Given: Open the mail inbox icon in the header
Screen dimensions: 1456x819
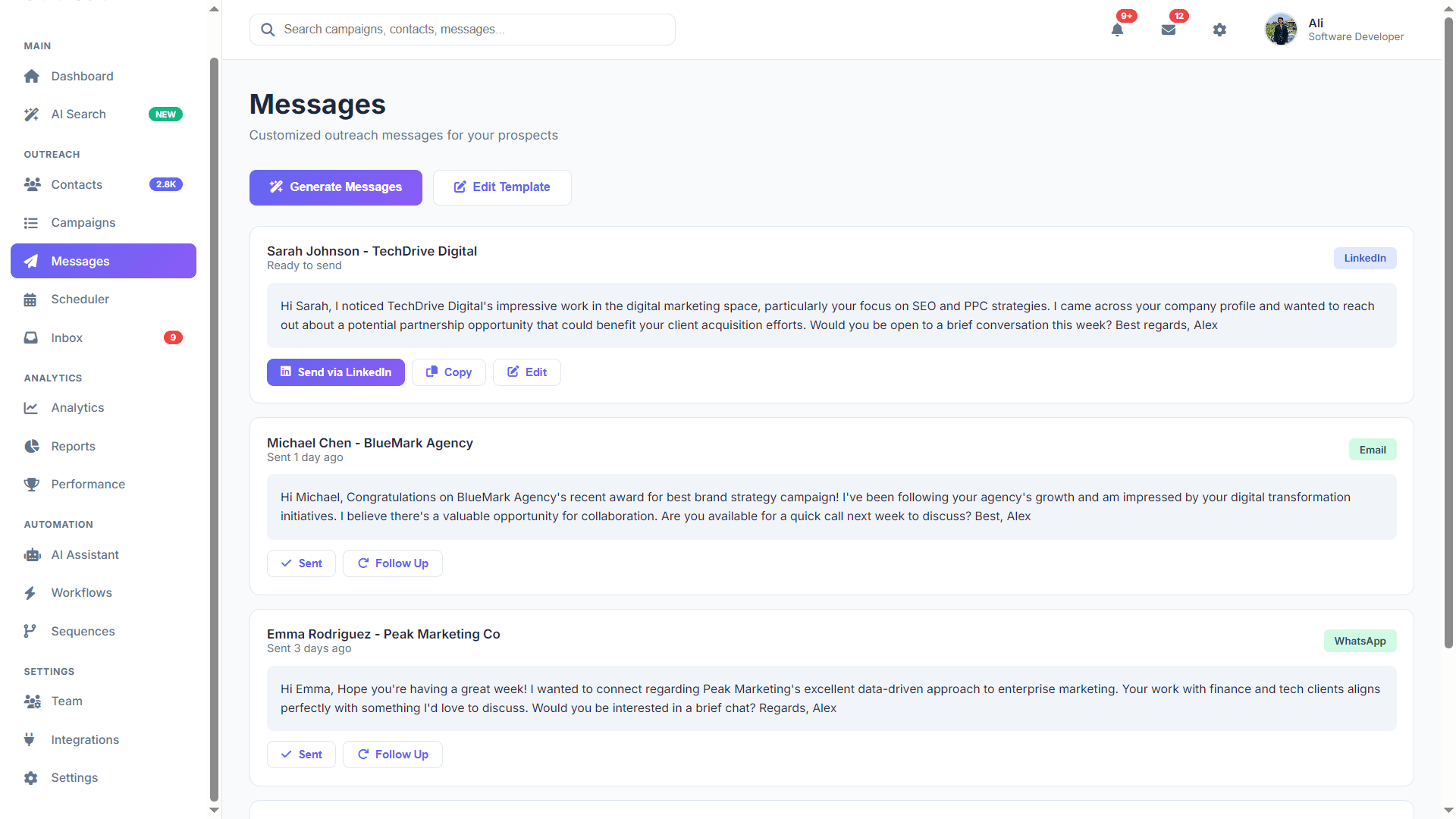Looking at the screenshot, I should 1169,30.
